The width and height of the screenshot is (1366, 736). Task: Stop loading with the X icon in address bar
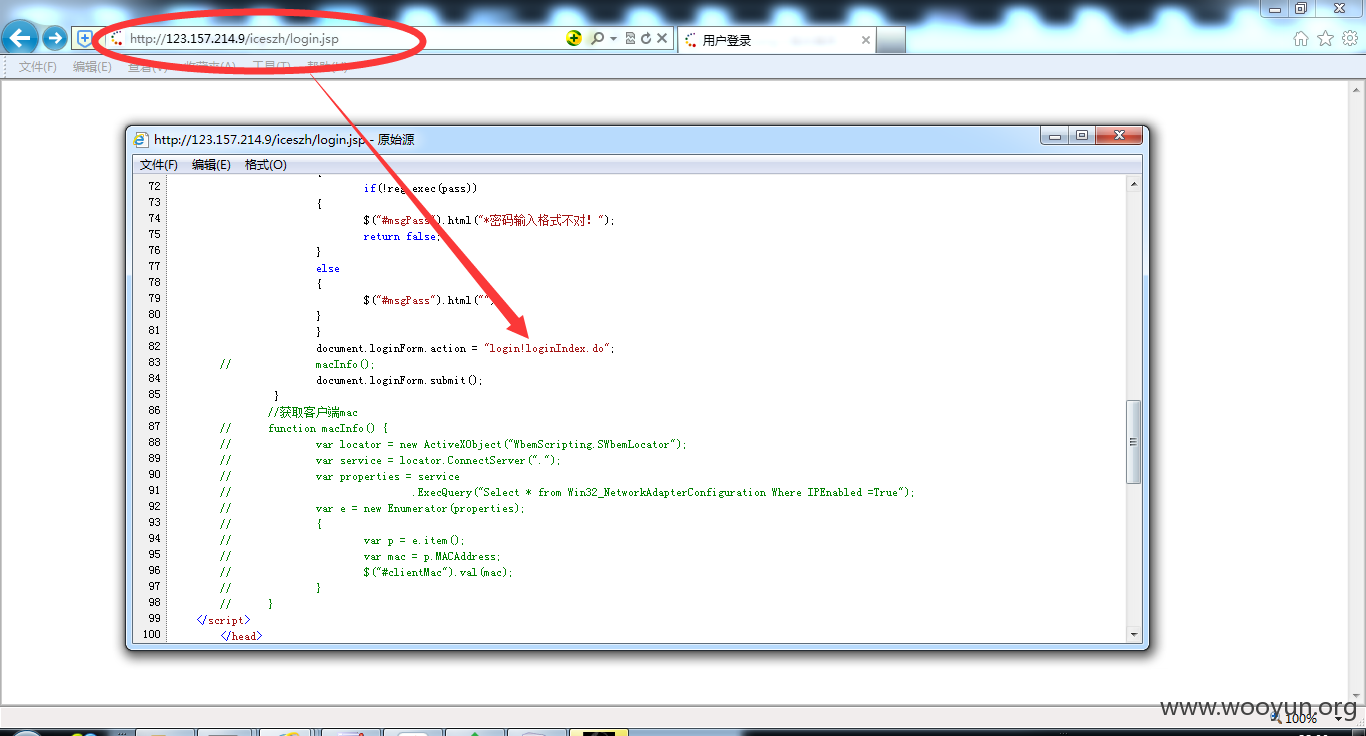tap(662, 38)
